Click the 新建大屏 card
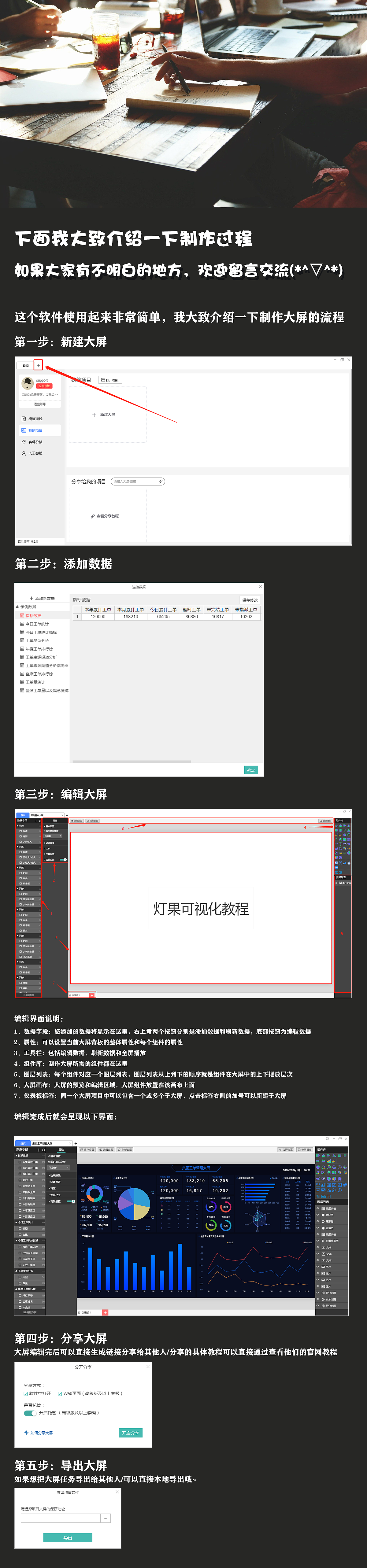The height and width of the screenshot is (1568, 367). (x=107, y=415)
